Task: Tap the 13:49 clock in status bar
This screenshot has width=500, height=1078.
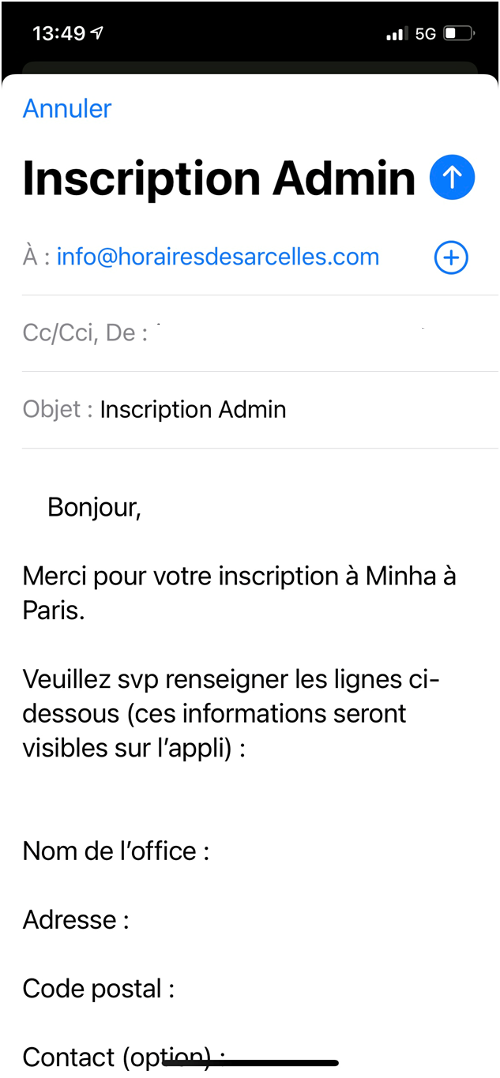Action: 58,32
